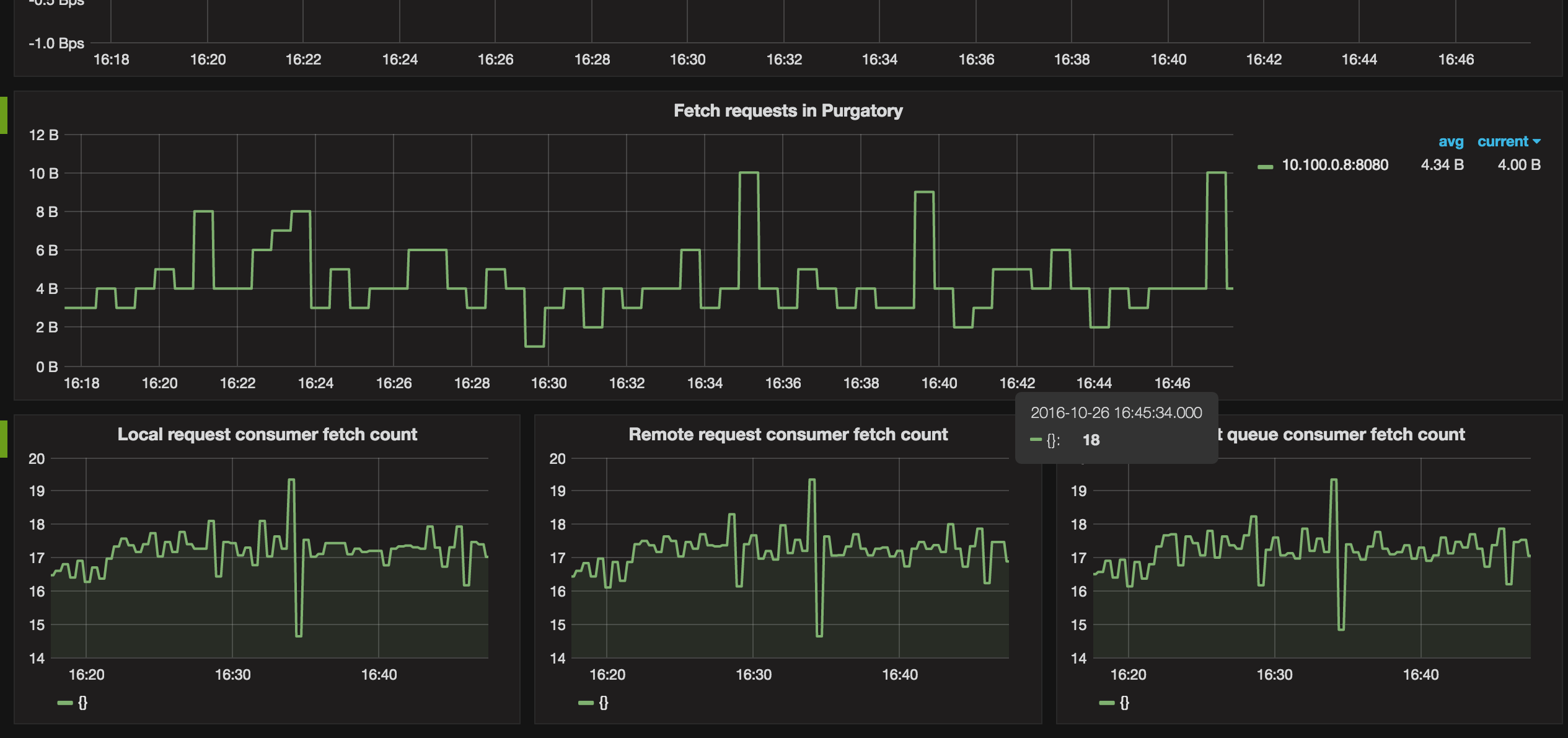Click the 10 B peak near 16:35 in the Purgatory graph
Screen dimensions: 1568x738
click(x=749, y=173)
